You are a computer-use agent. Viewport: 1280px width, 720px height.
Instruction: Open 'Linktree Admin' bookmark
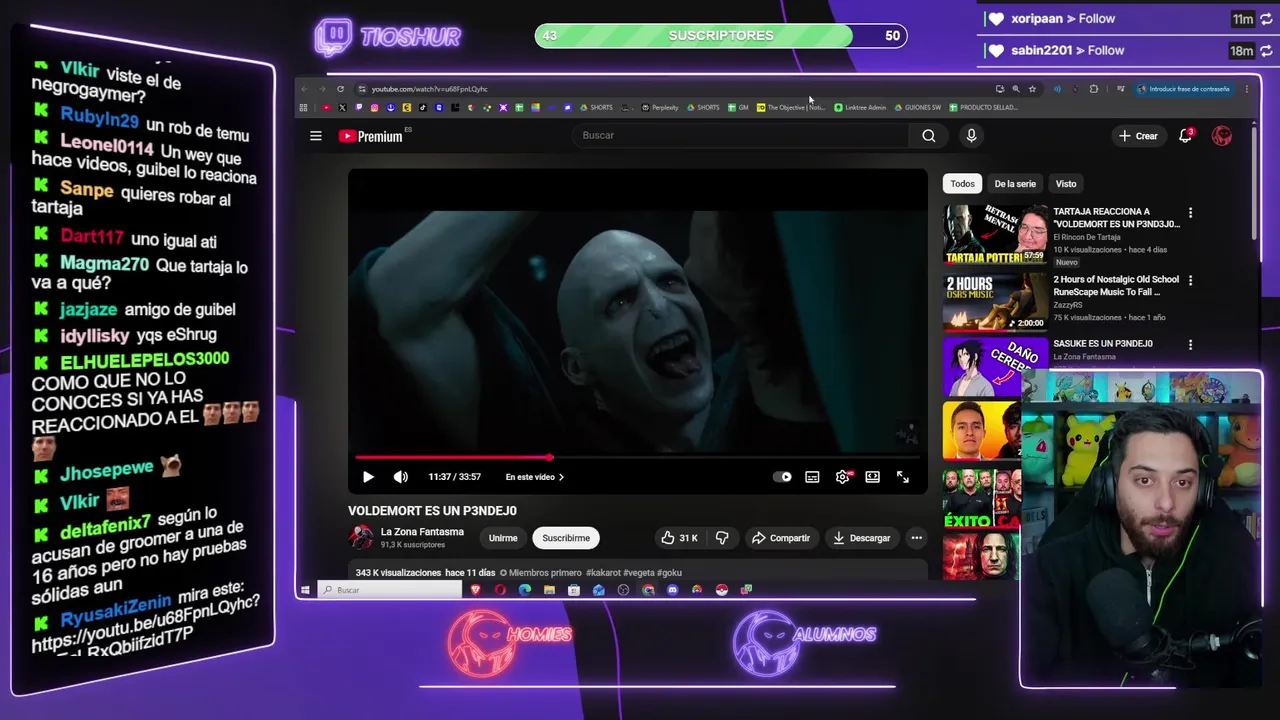click(860, 107)
